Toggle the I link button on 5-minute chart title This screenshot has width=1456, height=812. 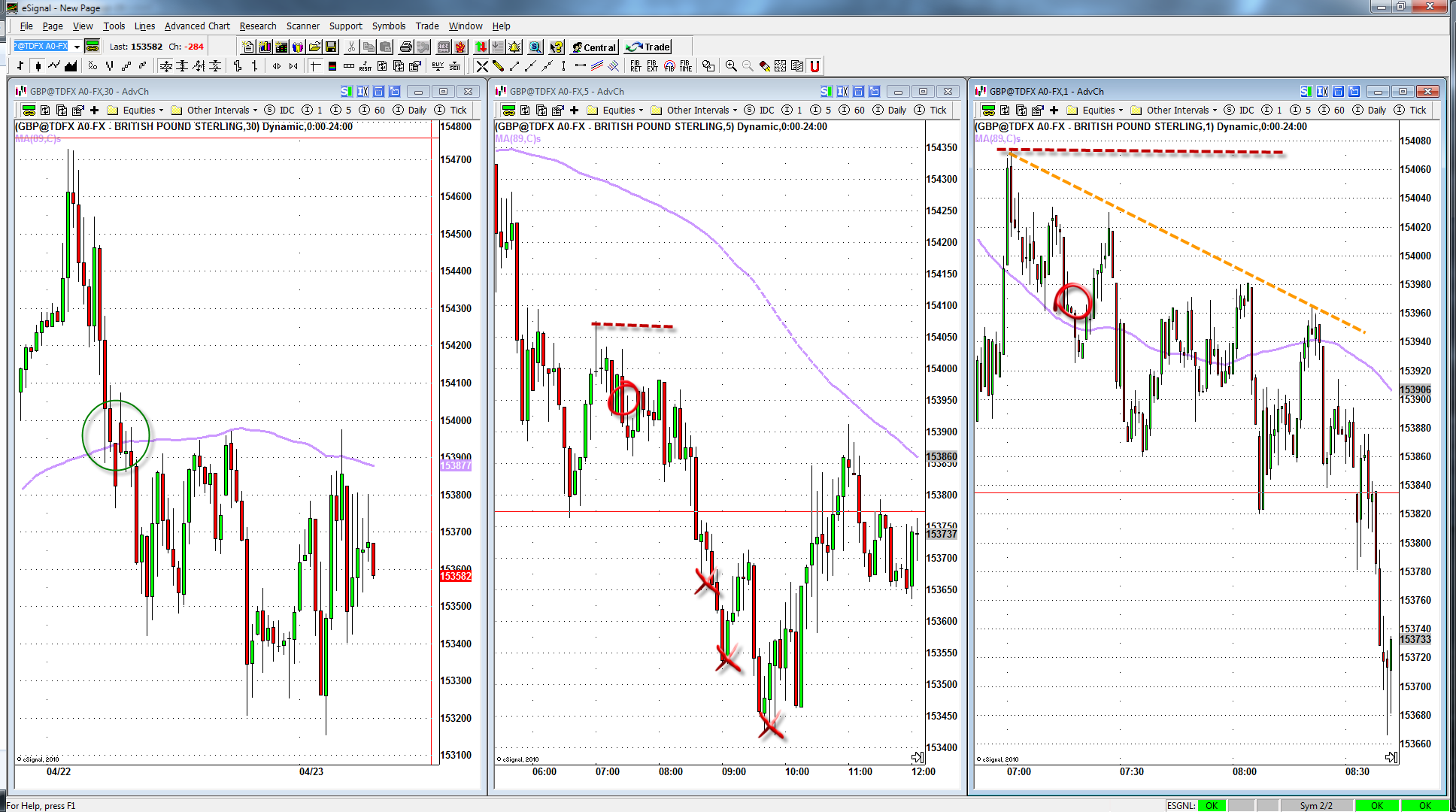[x=842, y=92]
